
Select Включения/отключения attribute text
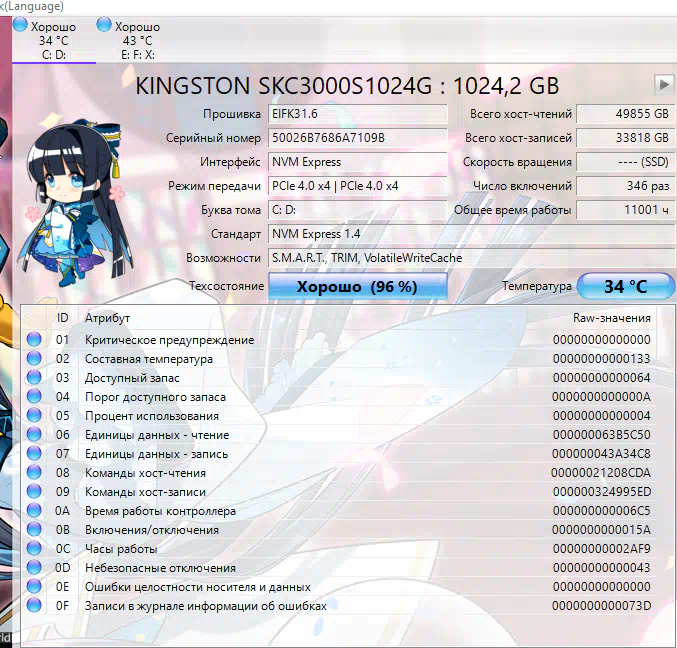152,530
